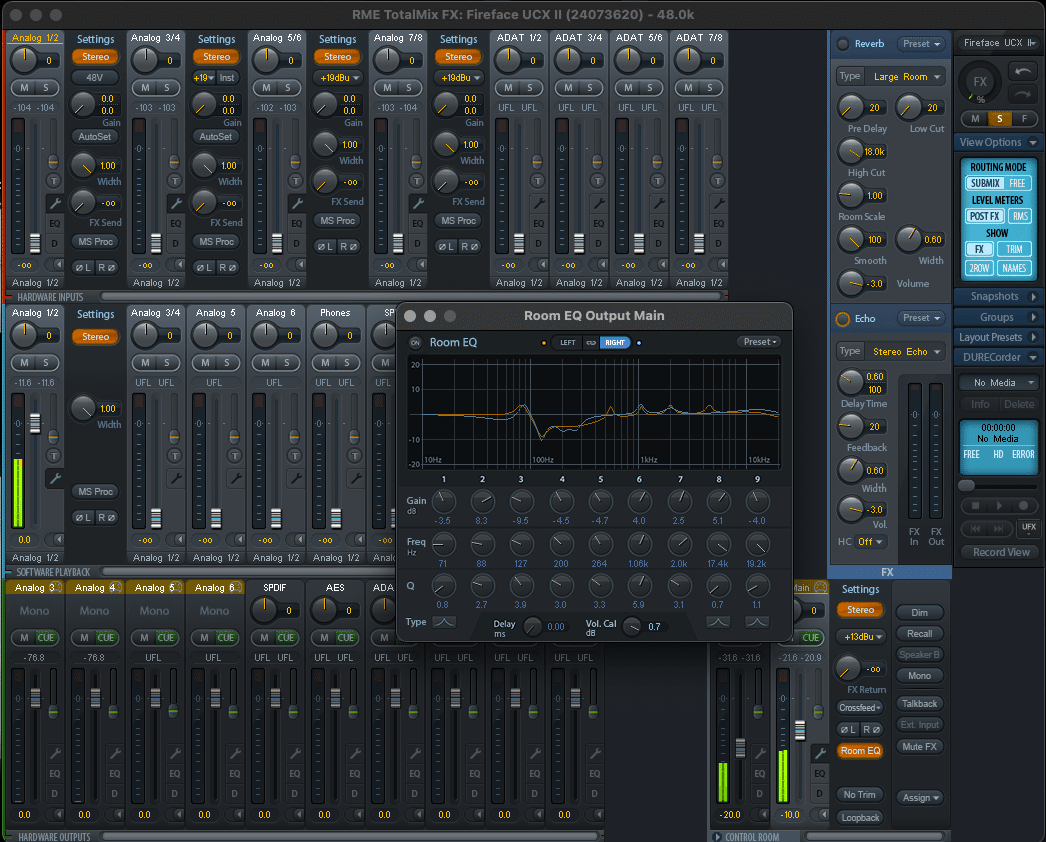Open Dynamics (D) on Main output channel
The width and height of the screenshot is (1046, 842).
(x=819, y=794)
